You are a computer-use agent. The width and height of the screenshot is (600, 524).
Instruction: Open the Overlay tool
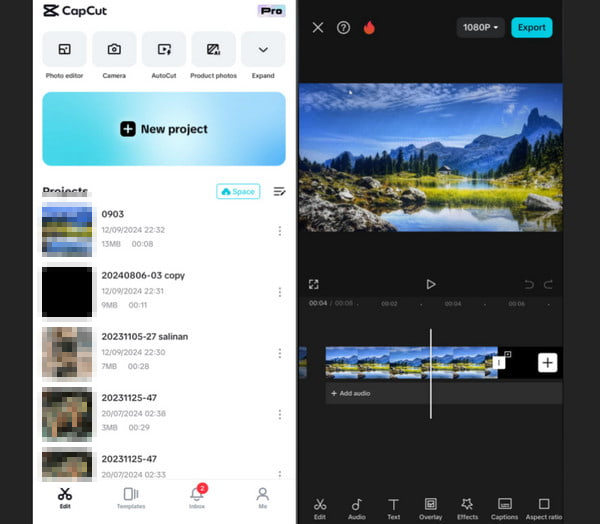click(x=430, y=509)
